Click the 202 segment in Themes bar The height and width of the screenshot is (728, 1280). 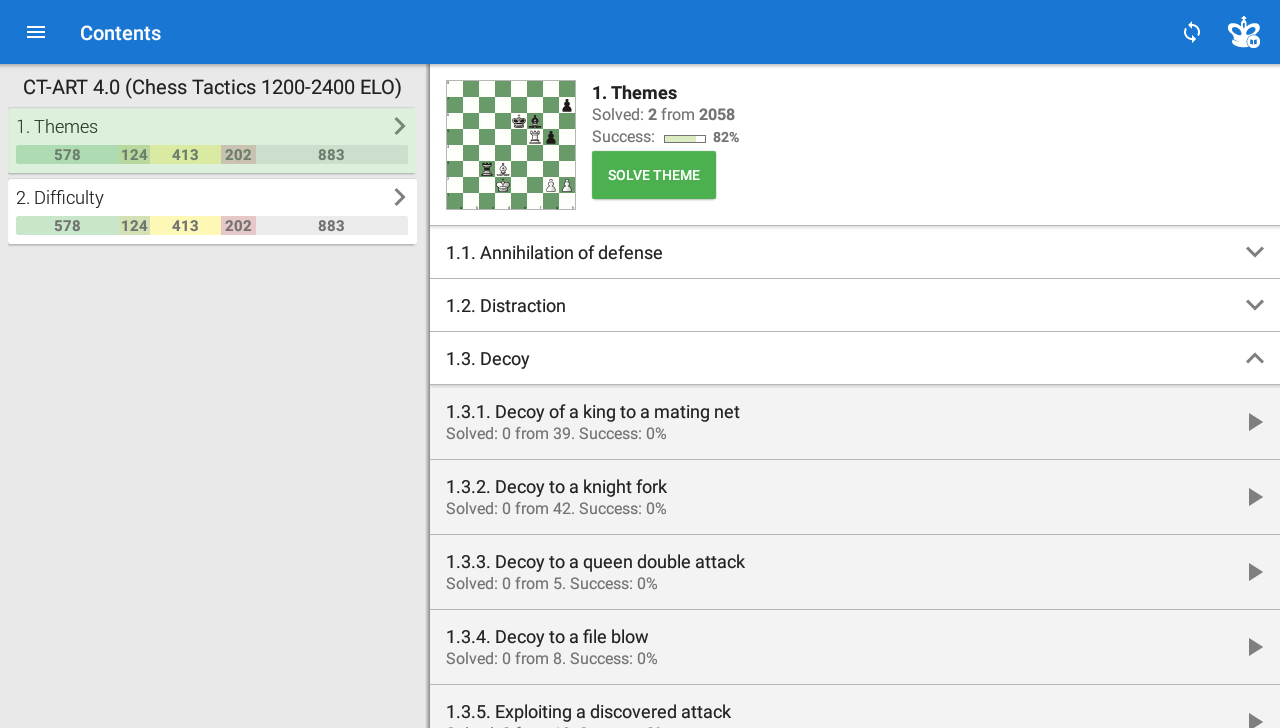point(238,155)
